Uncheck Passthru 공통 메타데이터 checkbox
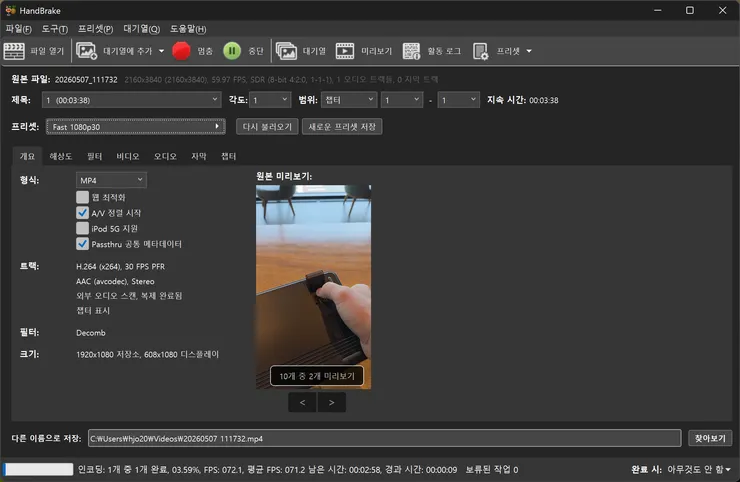This screenshot has width=740, height=482. (x=83, y=244)
